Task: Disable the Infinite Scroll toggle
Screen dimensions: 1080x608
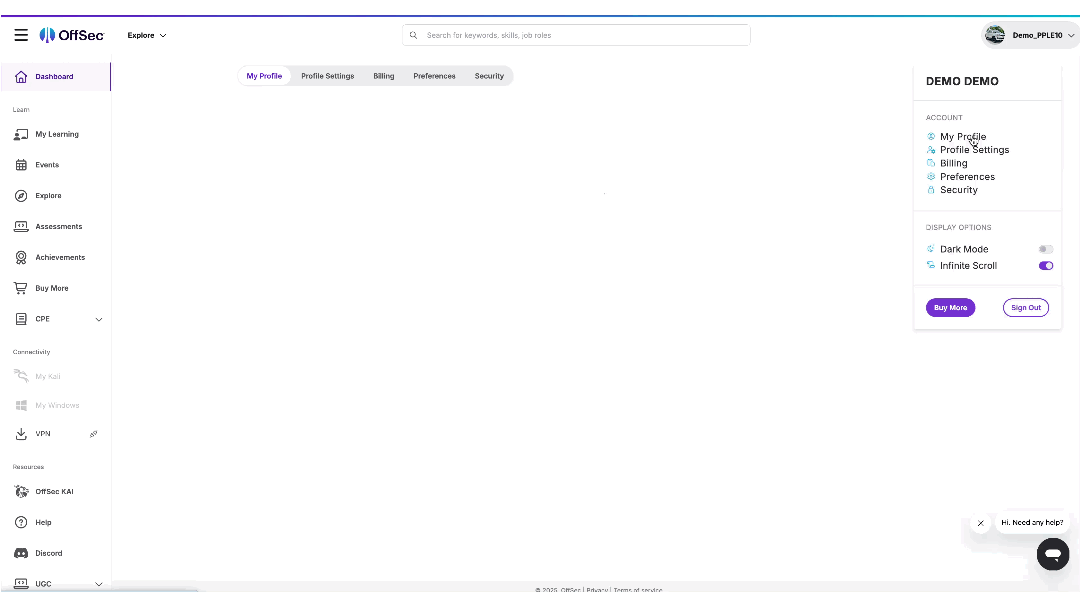Action: pos(1045,266)
